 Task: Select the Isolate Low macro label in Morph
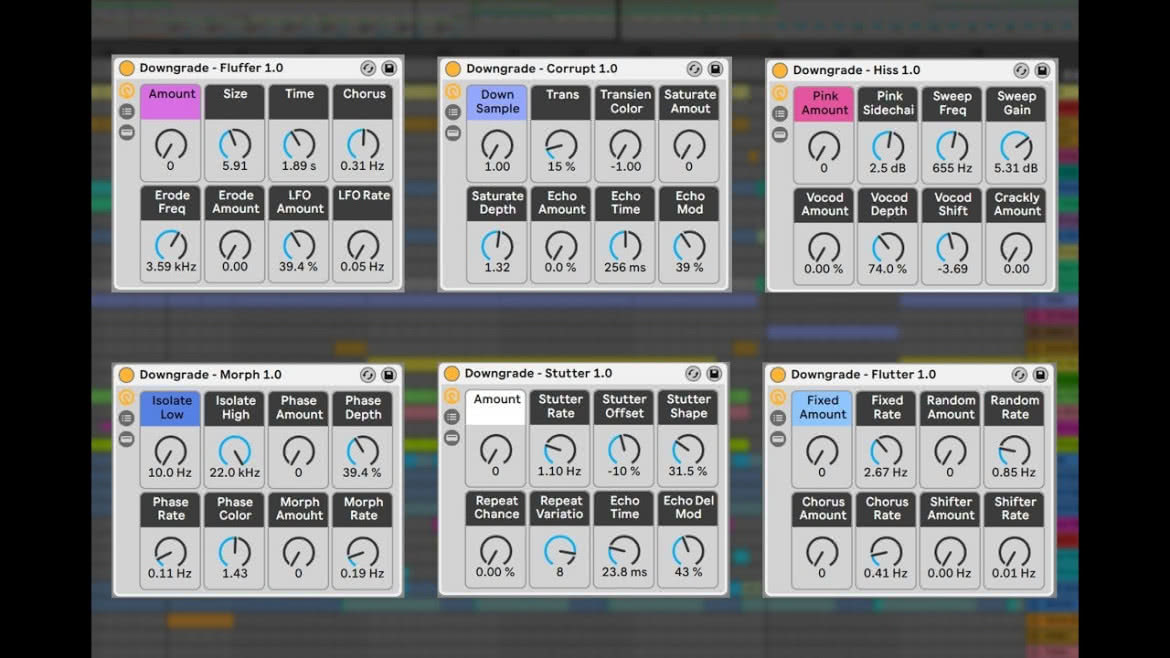171,408
